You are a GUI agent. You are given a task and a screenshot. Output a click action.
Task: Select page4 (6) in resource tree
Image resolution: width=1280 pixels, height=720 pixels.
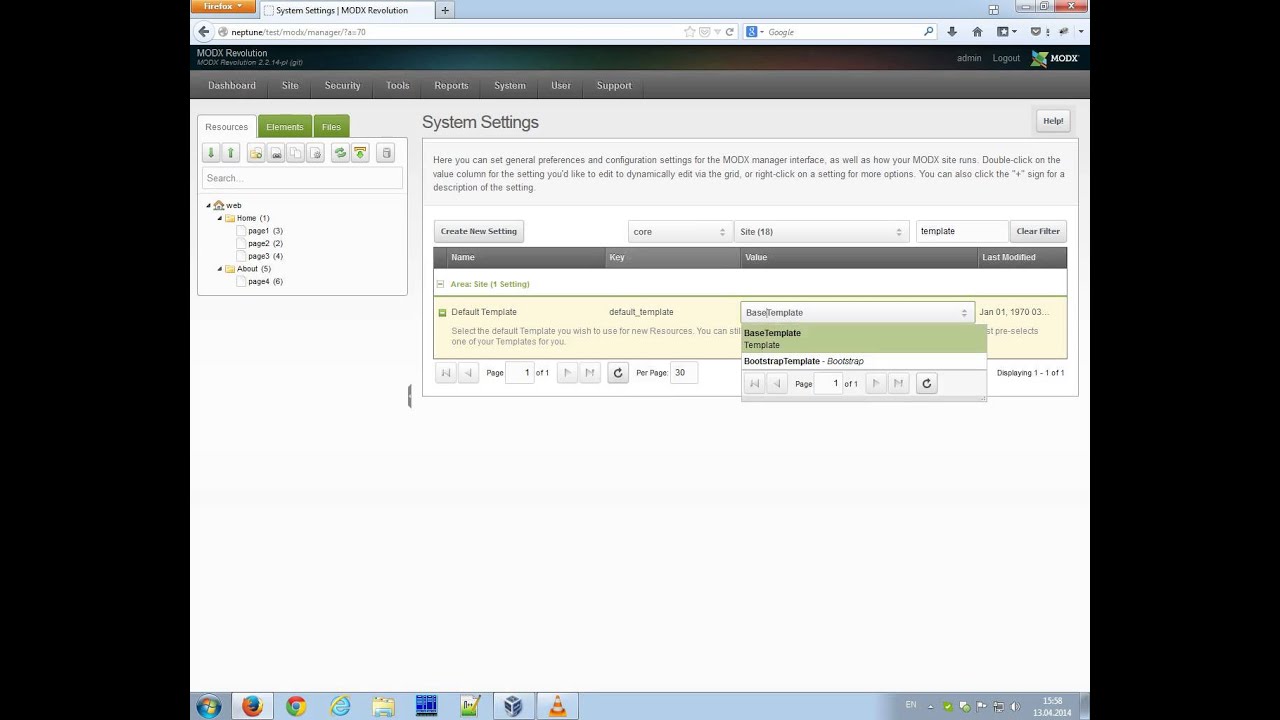click(x=265, y=282)
